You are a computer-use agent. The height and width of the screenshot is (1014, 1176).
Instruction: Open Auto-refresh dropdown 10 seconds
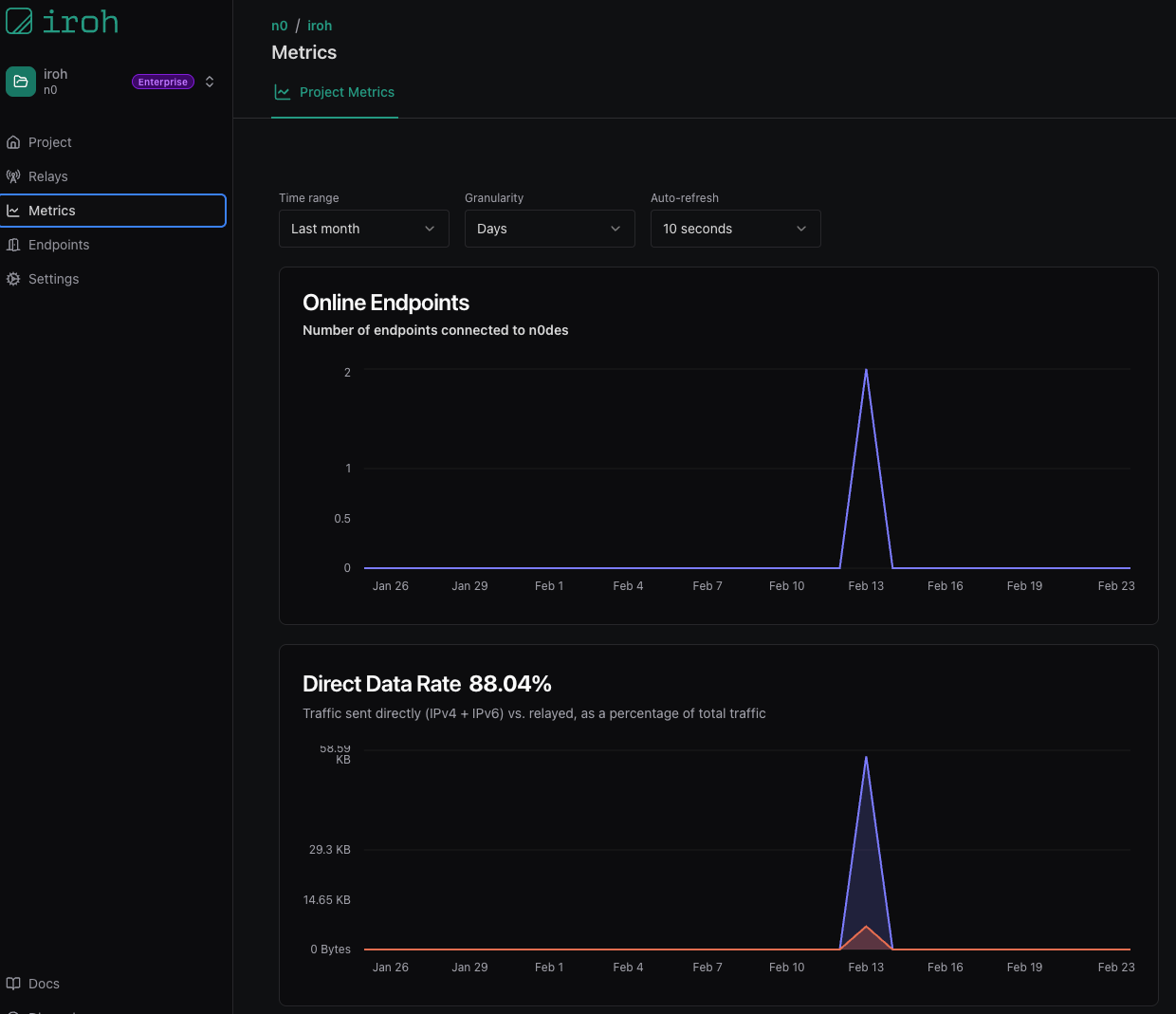pyautogui.click(x=736, y=229)
